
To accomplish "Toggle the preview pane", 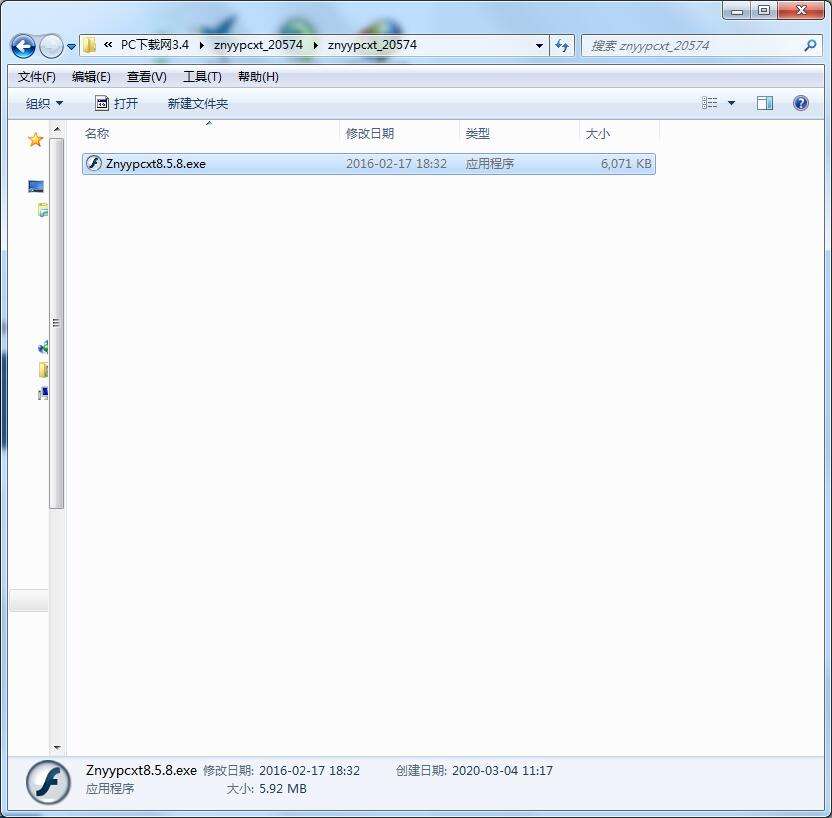I will [765, 103].
